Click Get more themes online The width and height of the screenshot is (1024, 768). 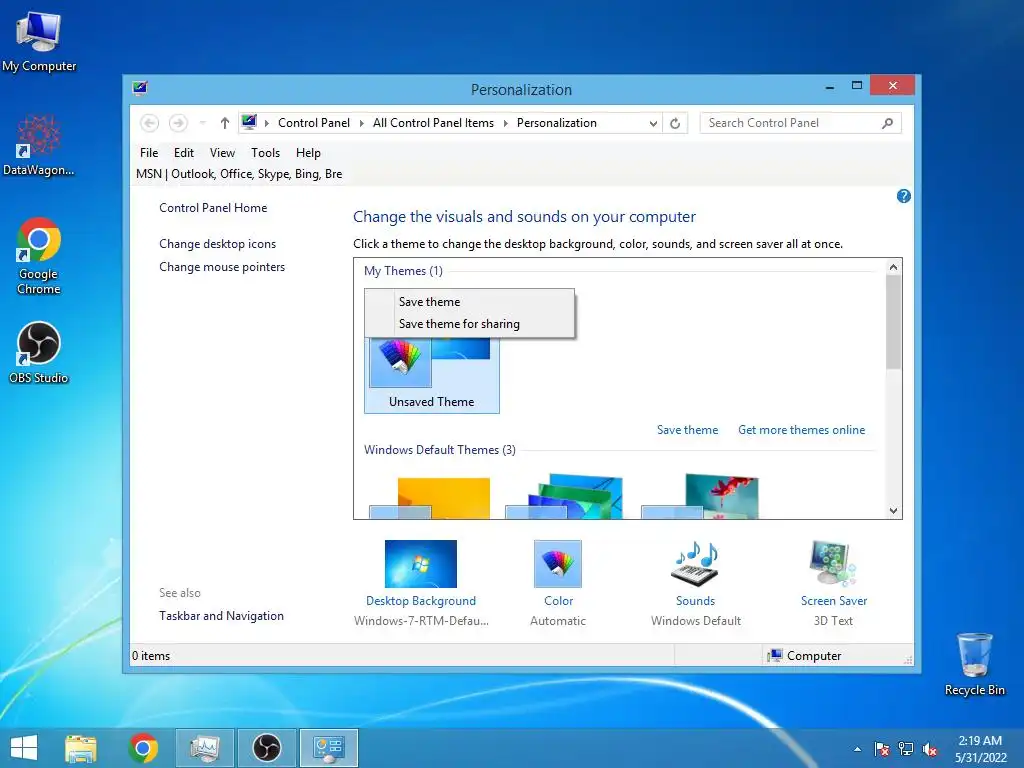pyautogui.click(x=801, y=430)
